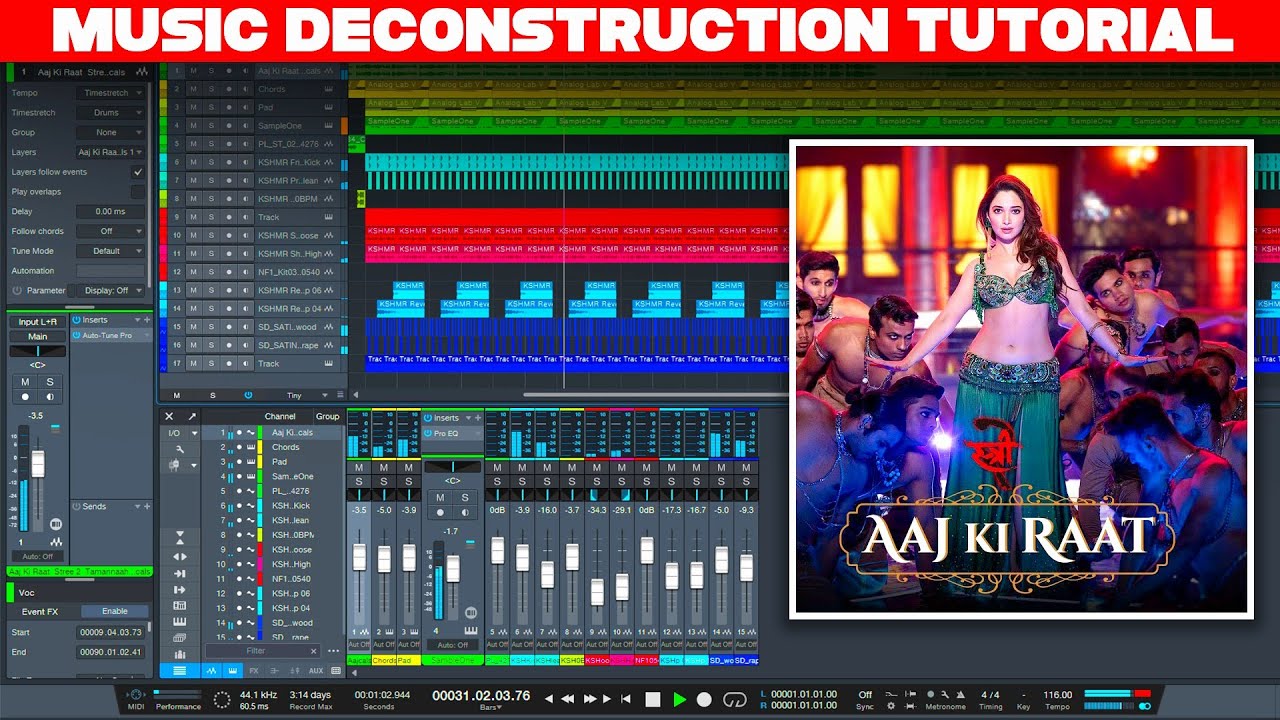This screenshot has height=720, width=1280.
Task: Open the MIDI monitor icon
Action: 135,695
